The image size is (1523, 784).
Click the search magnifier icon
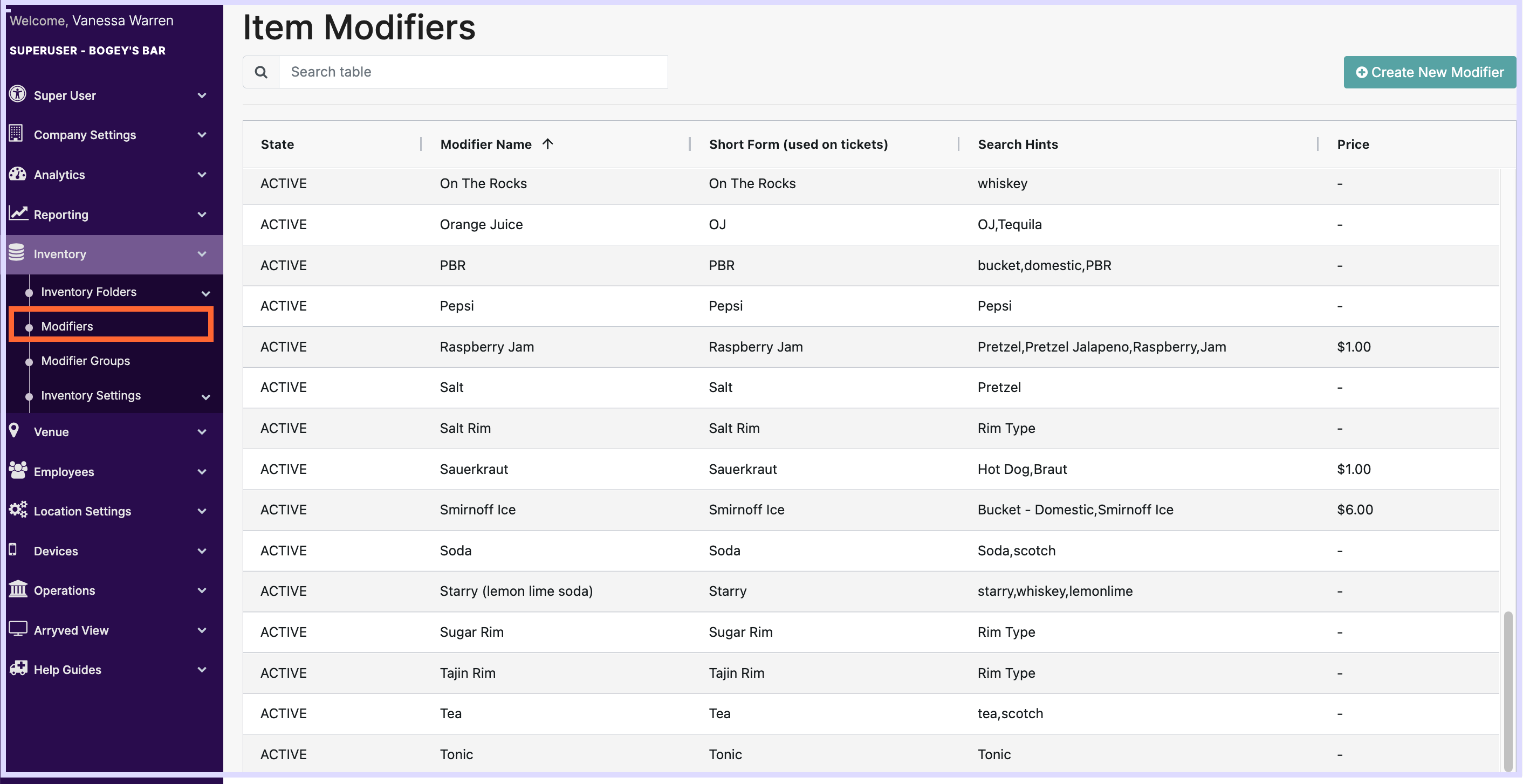(x=260, y=72)
